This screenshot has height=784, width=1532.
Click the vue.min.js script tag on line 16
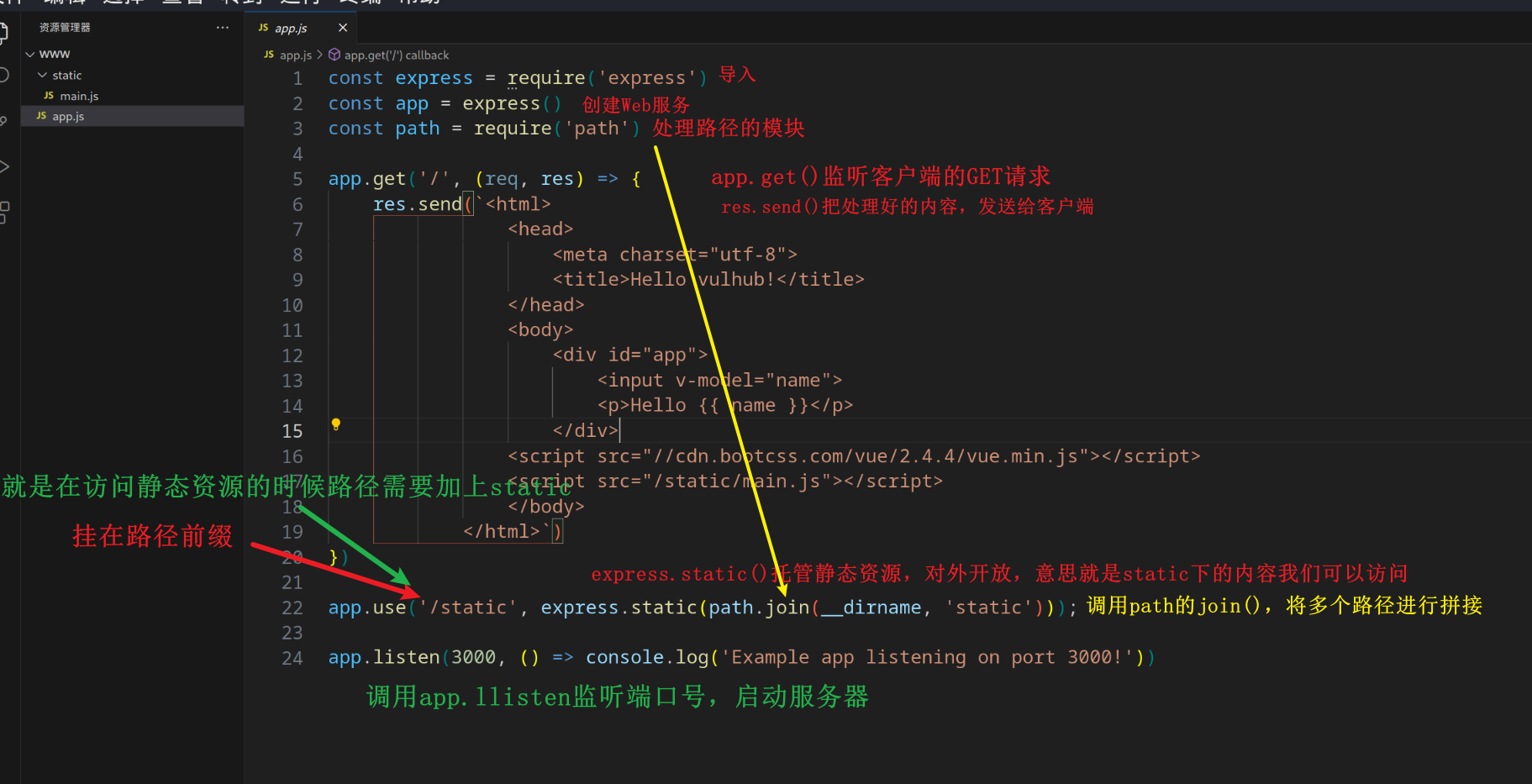(x=854, y=456)
